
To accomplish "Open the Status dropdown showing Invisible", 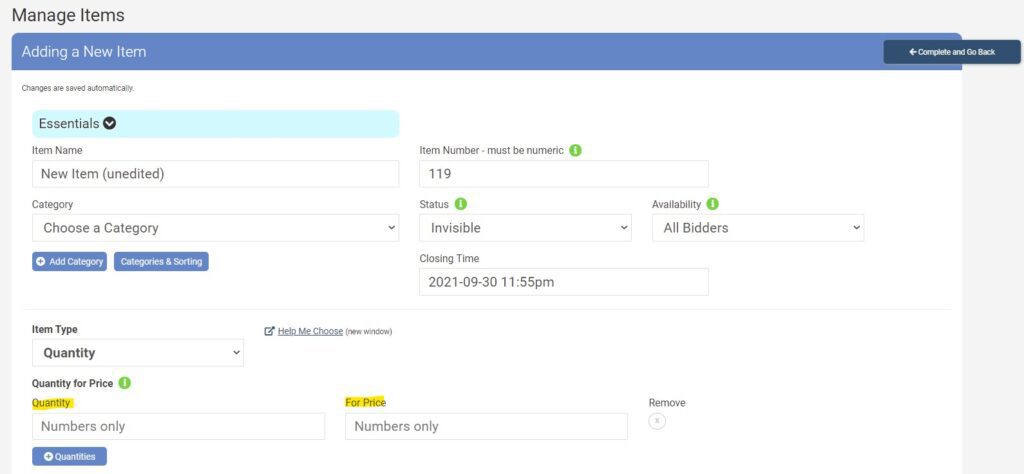I will coord(525,228).
